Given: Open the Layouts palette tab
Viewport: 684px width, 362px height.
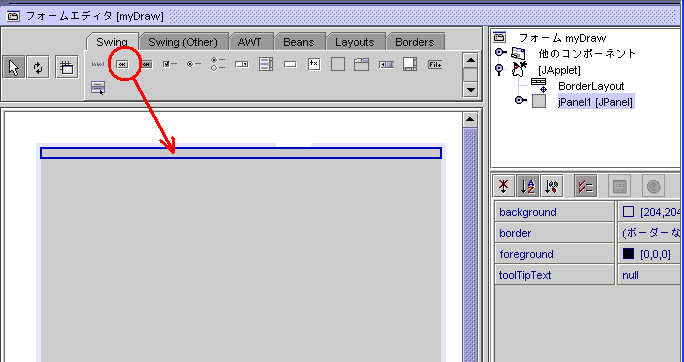Looking at the screenshot, I should 355,42.
